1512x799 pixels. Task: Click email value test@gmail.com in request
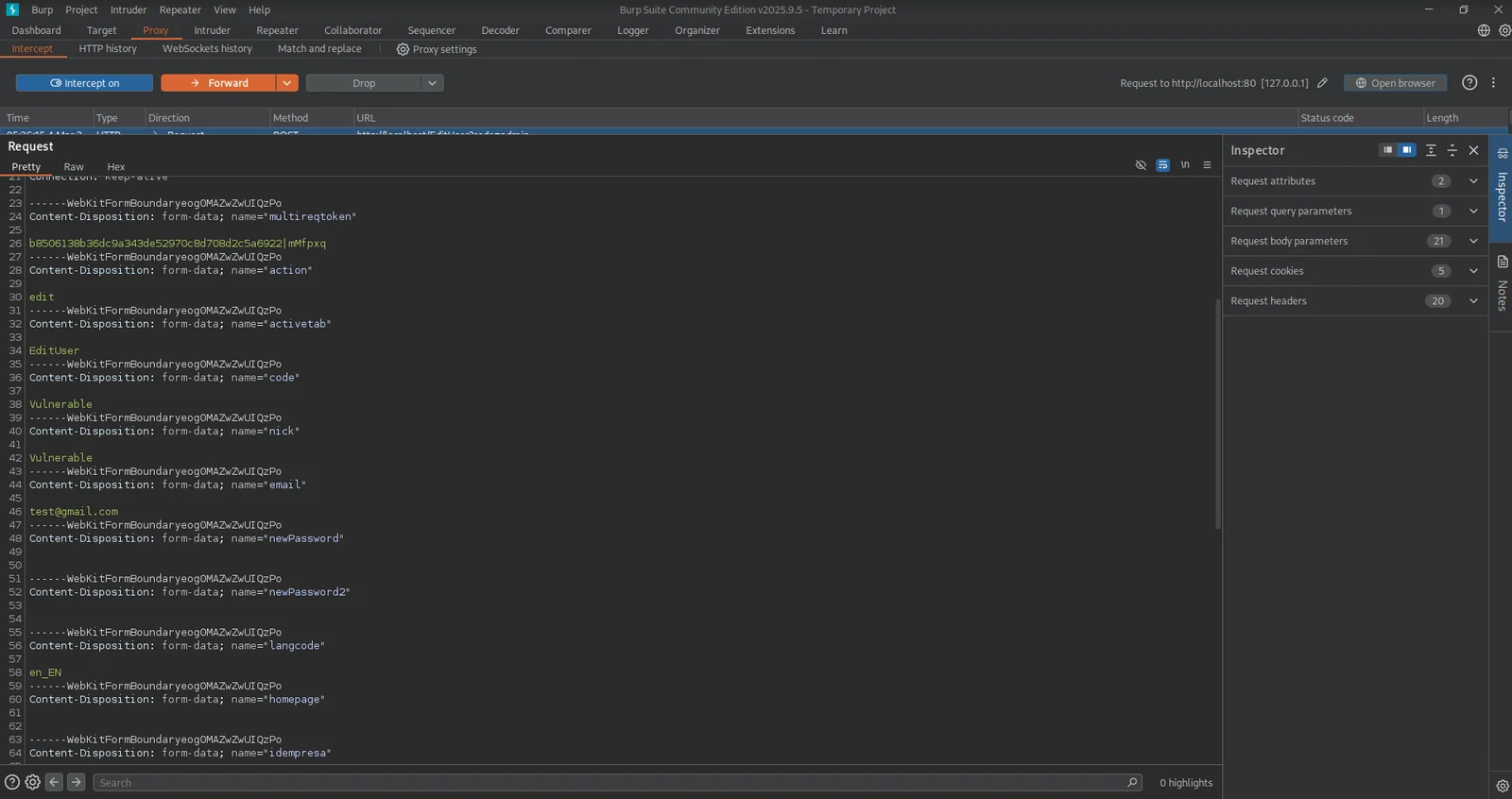click(74, 512)
